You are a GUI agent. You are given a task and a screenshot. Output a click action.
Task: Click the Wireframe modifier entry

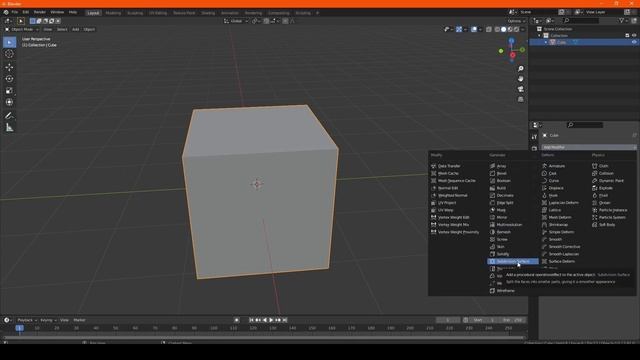[x=505, y=291]
